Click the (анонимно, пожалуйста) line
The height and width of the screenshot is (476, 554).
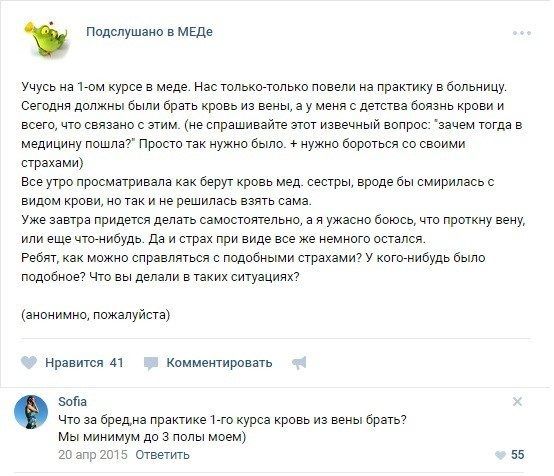coord(96,315)
